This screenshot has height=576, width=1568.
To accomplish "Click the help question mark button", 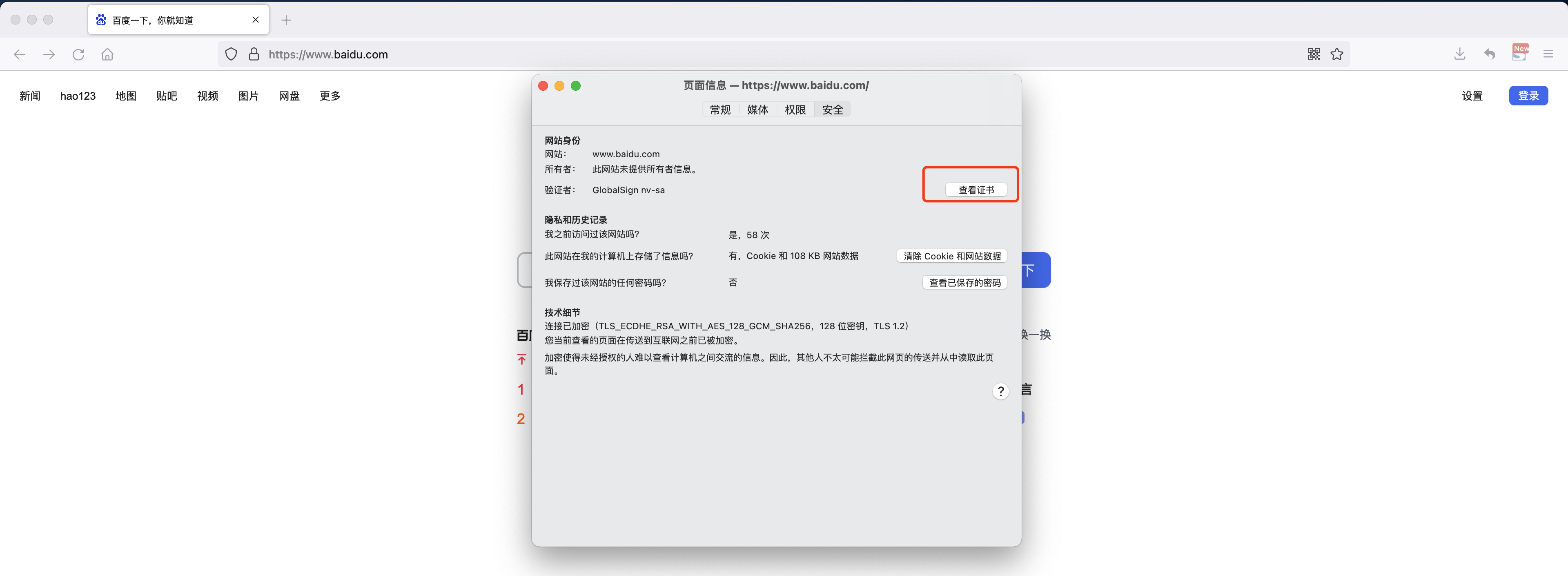I will tap(1001, 391).
